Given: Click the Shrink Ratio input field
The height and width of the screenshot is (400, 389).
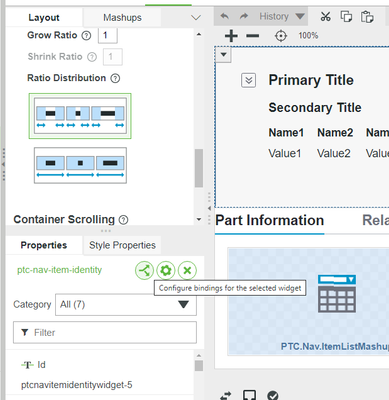Looking at the screenshot, I should (x=113, y=57).
